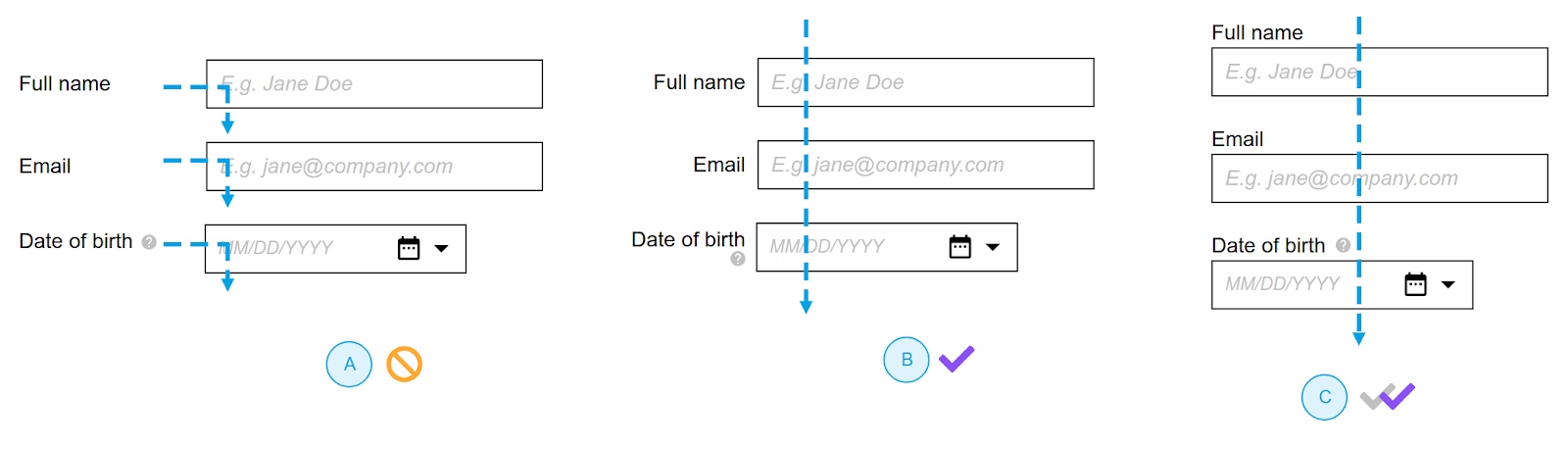This screenshot has width=1568, height=449.
Task: Click the calendar icon in example B
Action: pos(960,247)
